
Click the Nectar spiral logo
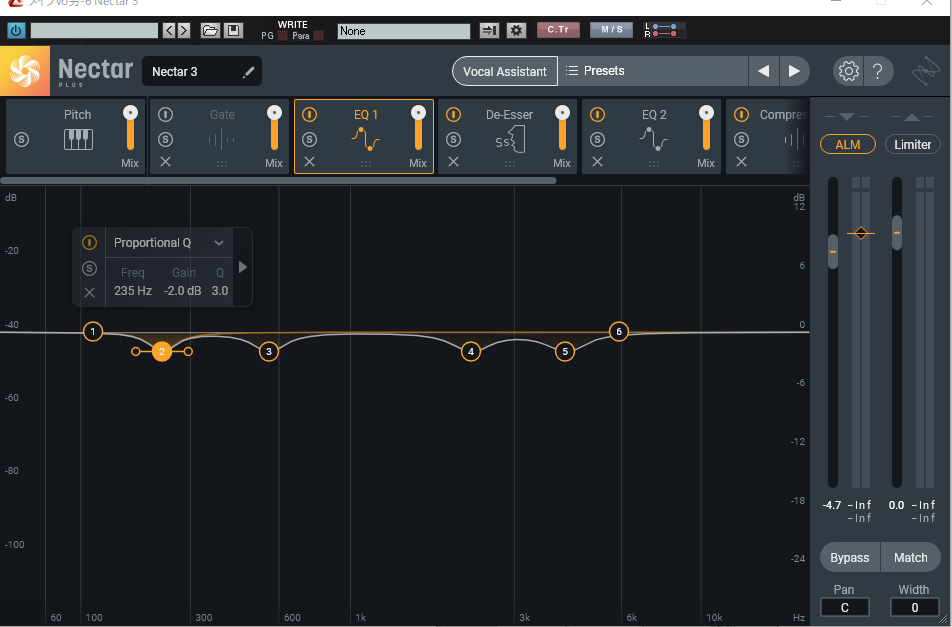25,71
